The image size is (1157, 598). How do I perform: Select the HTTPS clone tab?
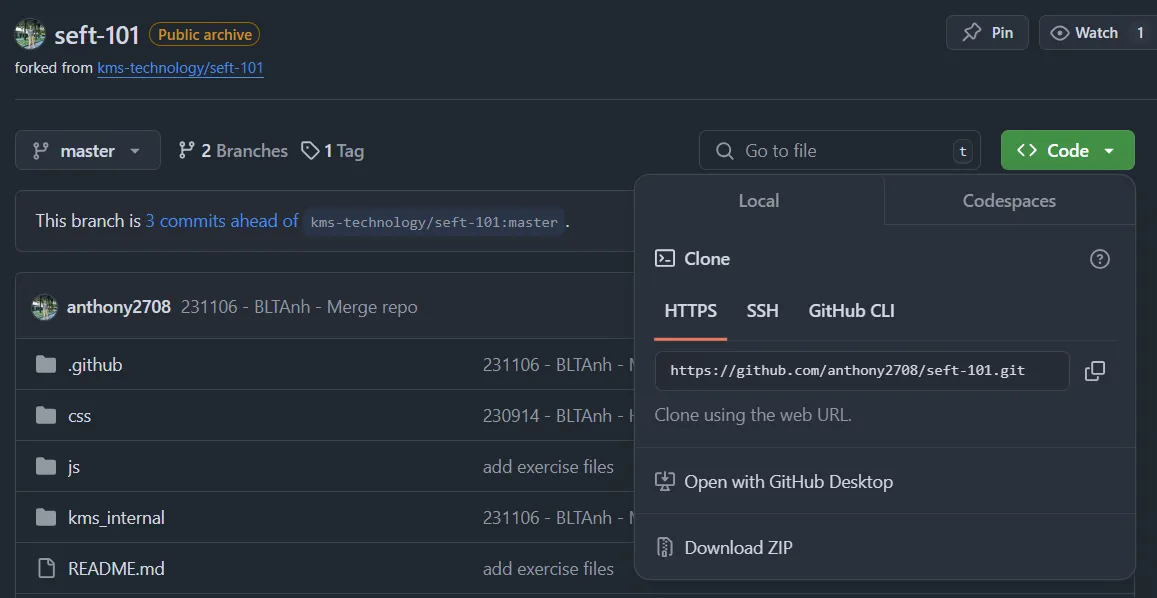(691, 311)
